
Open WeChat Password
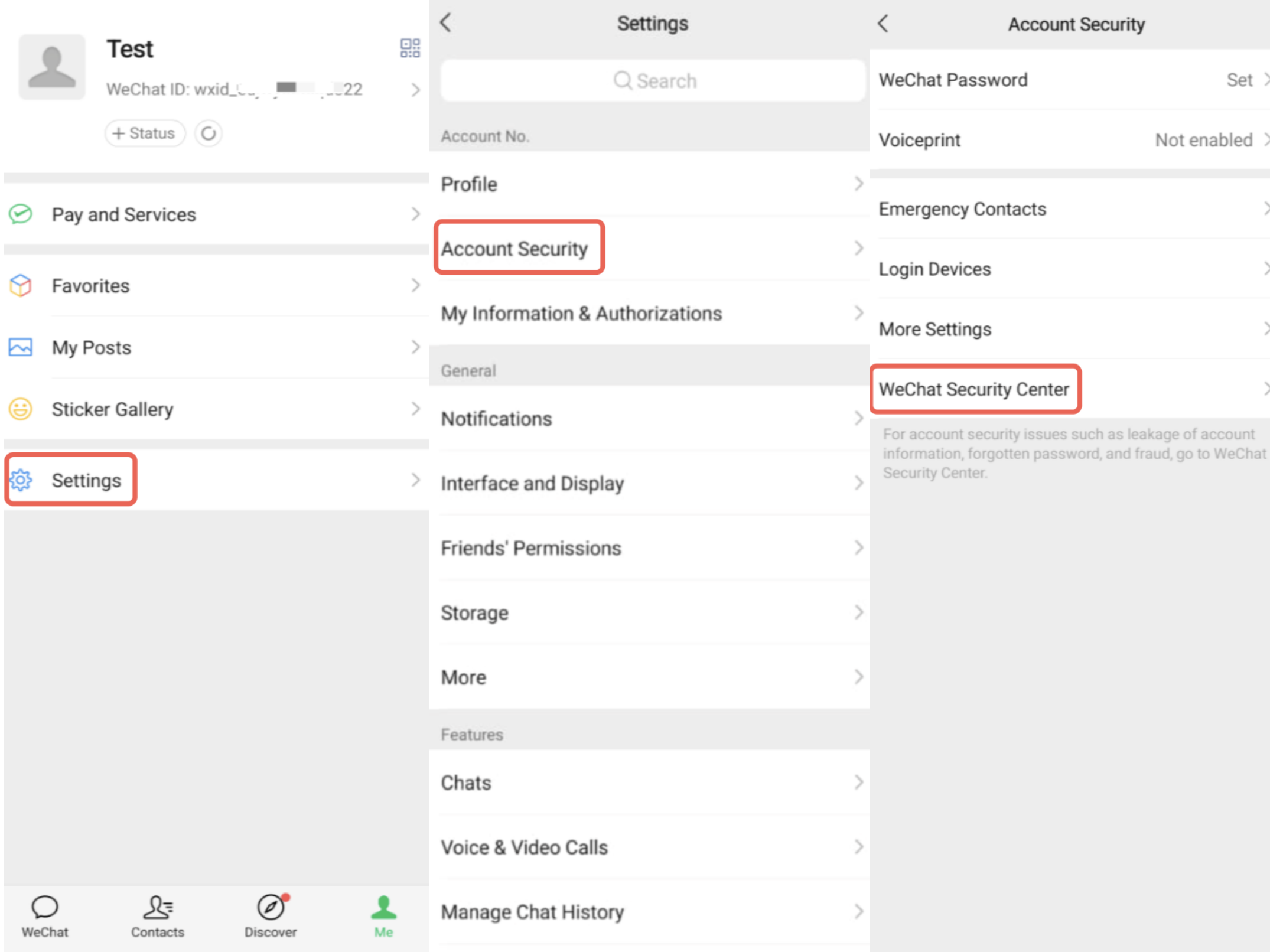click(x=1070, y=80)
